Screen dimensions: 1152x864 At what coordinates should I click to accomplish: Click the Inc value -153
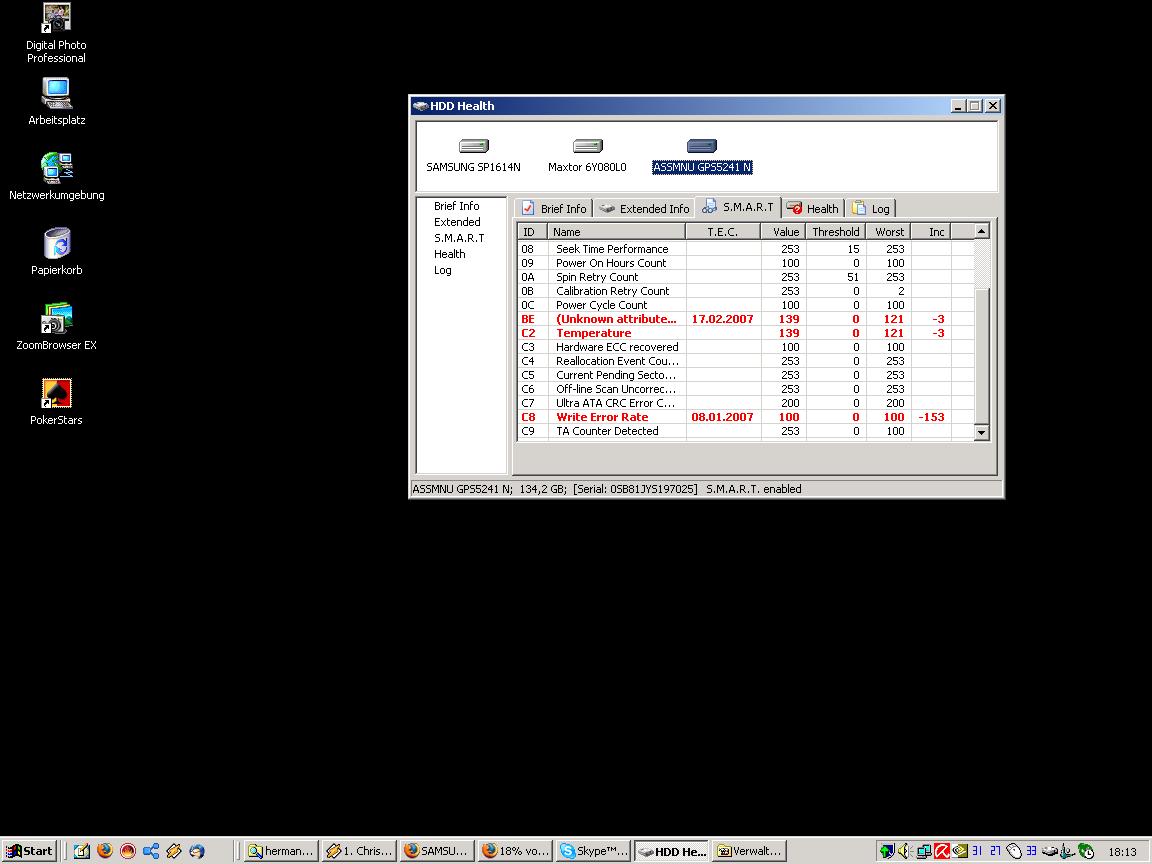[931, 417]
